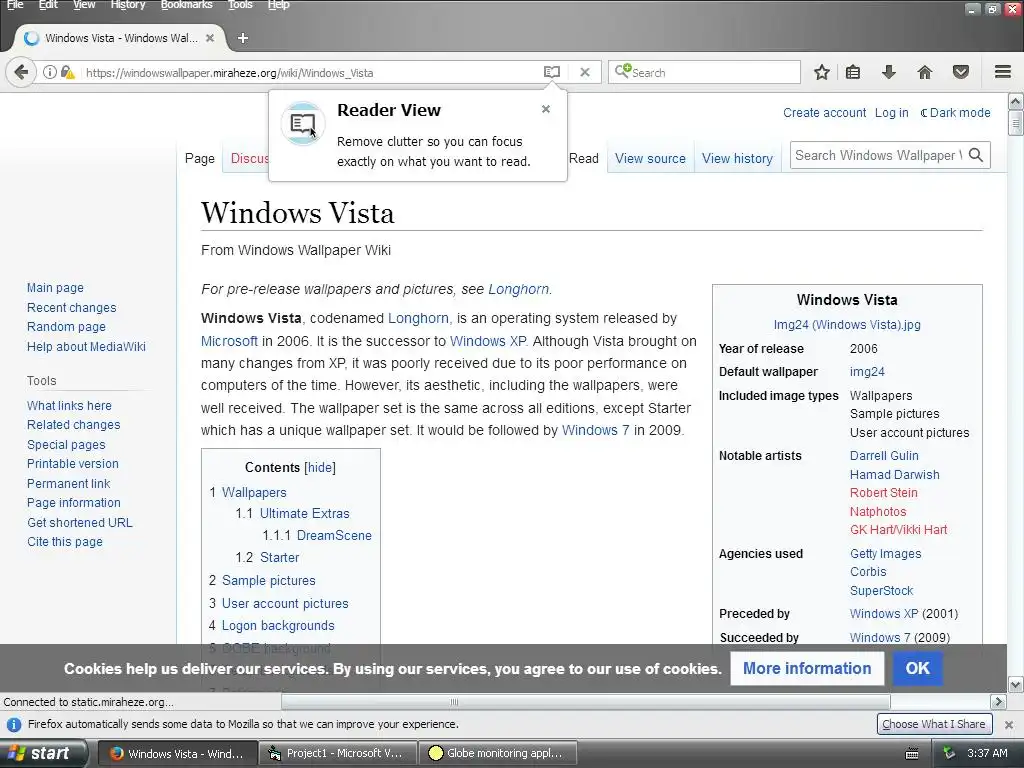1024x768 pixels.
Task: Open the Bookmarks menu
Action: pos(186,5)
